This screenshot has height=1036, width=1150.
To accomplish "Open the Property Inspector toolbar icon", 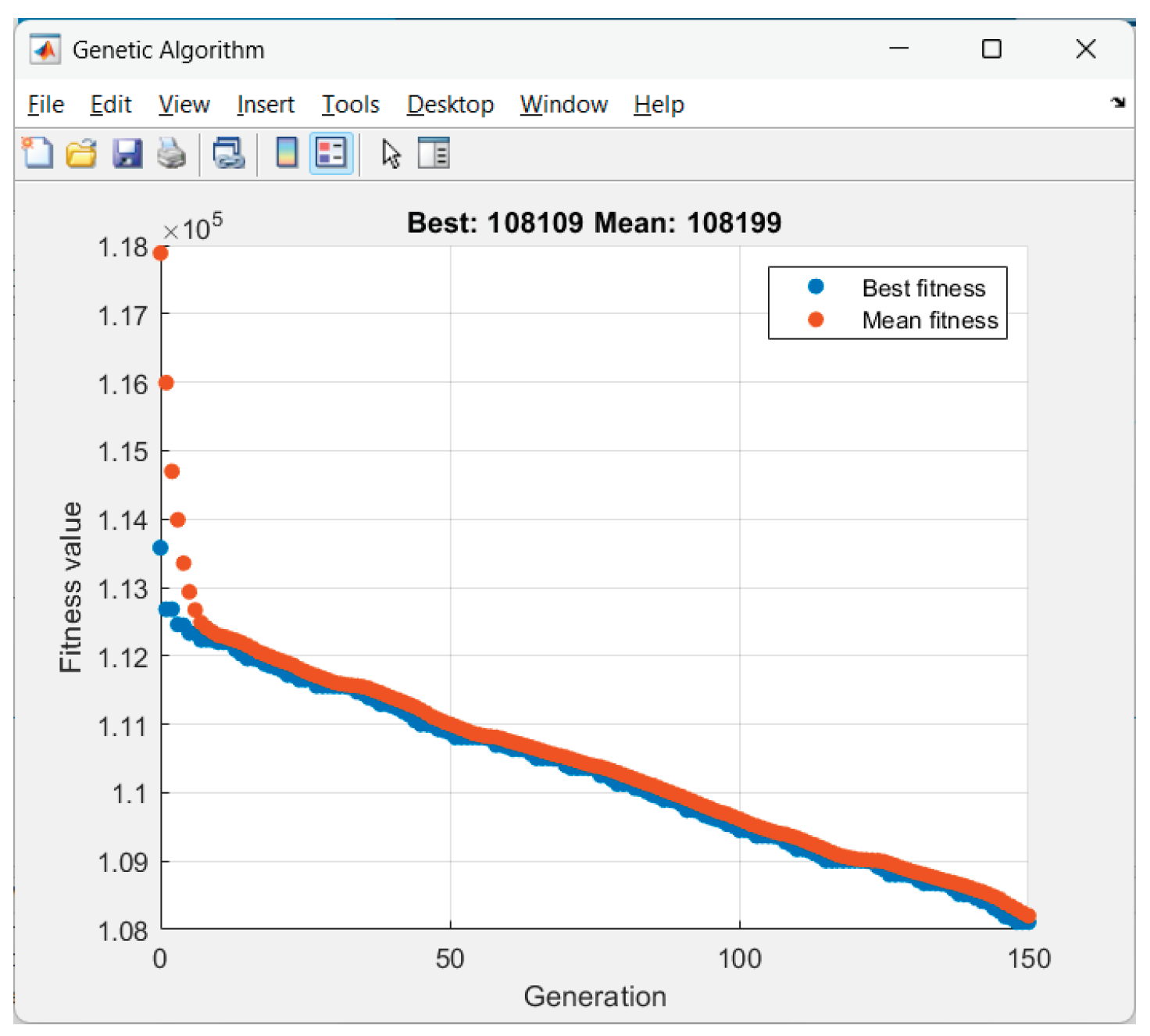I will (434, 153).
